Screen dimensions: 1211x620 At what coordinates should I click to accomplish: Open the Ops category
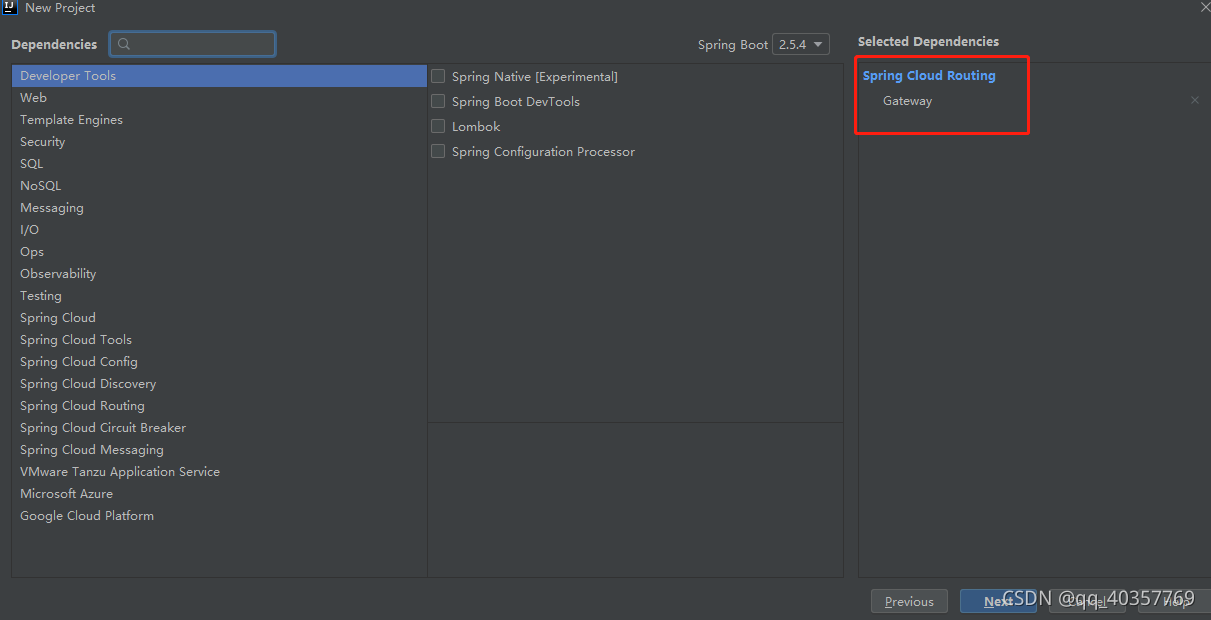point(219,252)
